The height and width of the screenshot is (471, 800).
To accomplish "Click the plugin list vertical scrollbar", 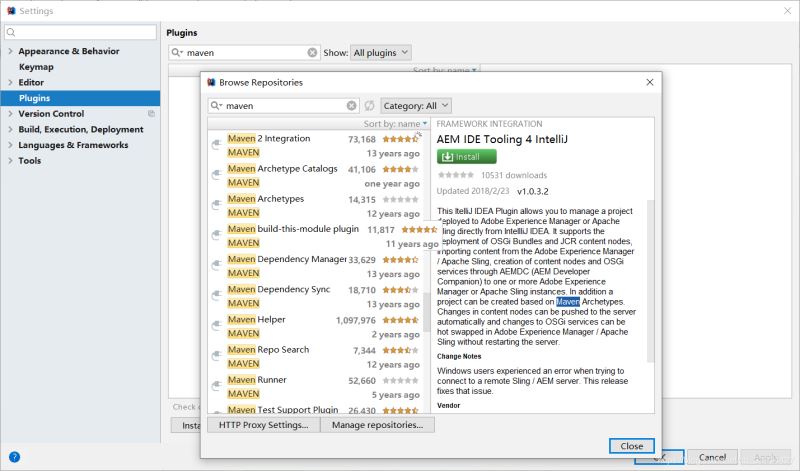I will click(427, 311).
